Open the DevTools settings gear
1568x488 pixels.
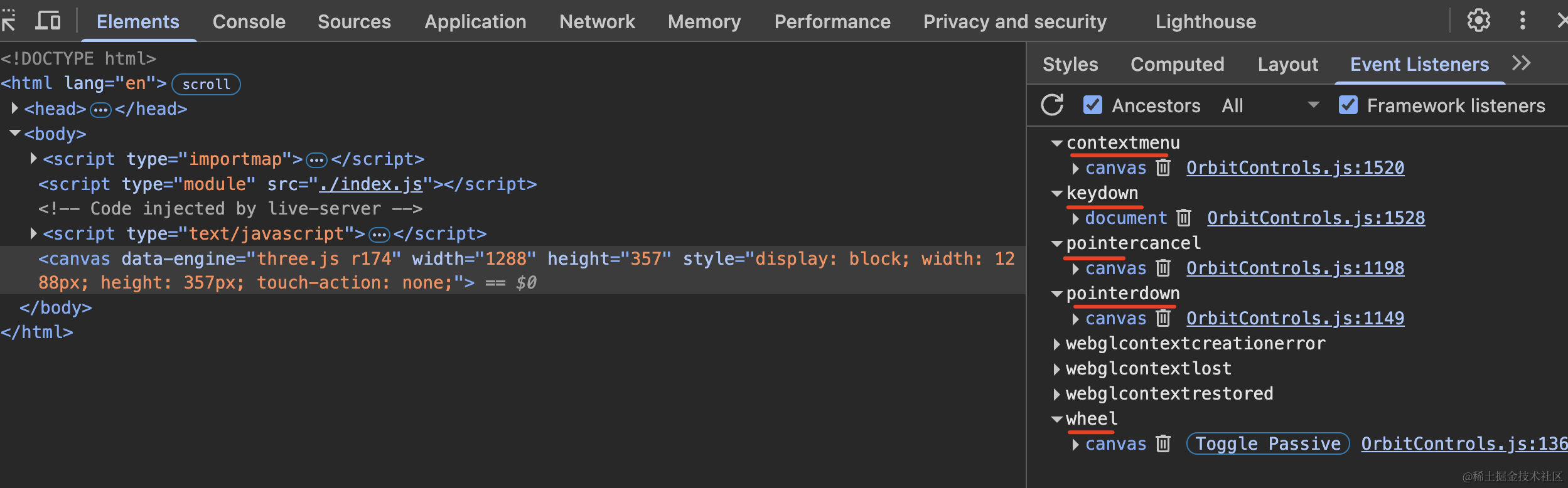(x=1478, y=21)
